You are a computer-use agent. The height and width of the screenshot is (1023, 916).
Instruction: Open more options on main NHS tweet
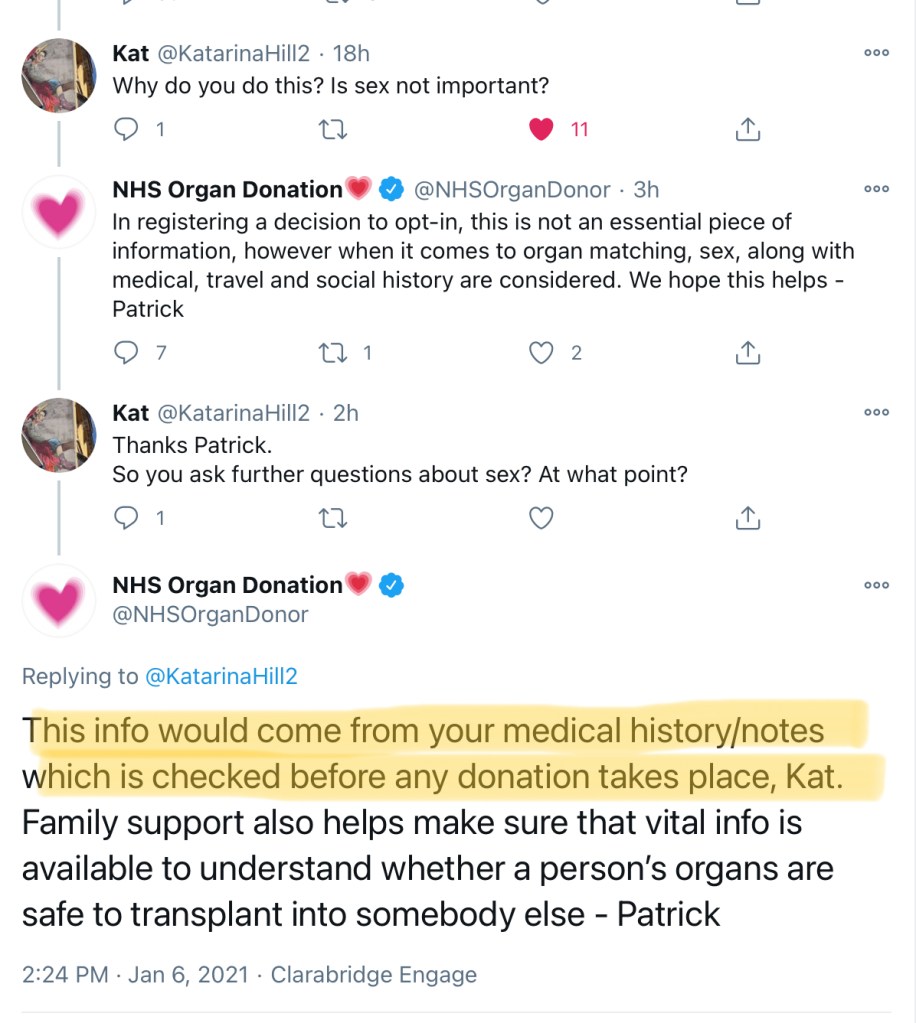pyautogui.click(x=876, y=584)
